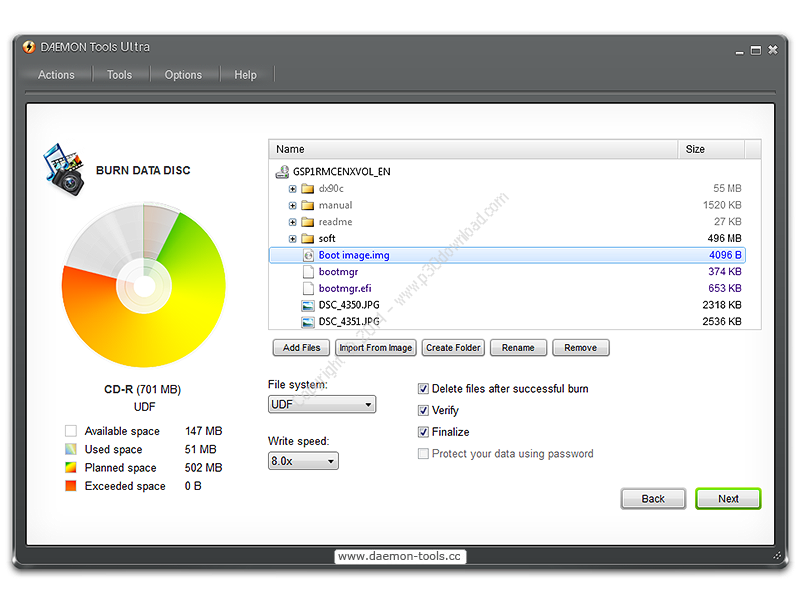
Task: Minimize the DAEMON Tools Ultra window
Action: click(739, 51)
